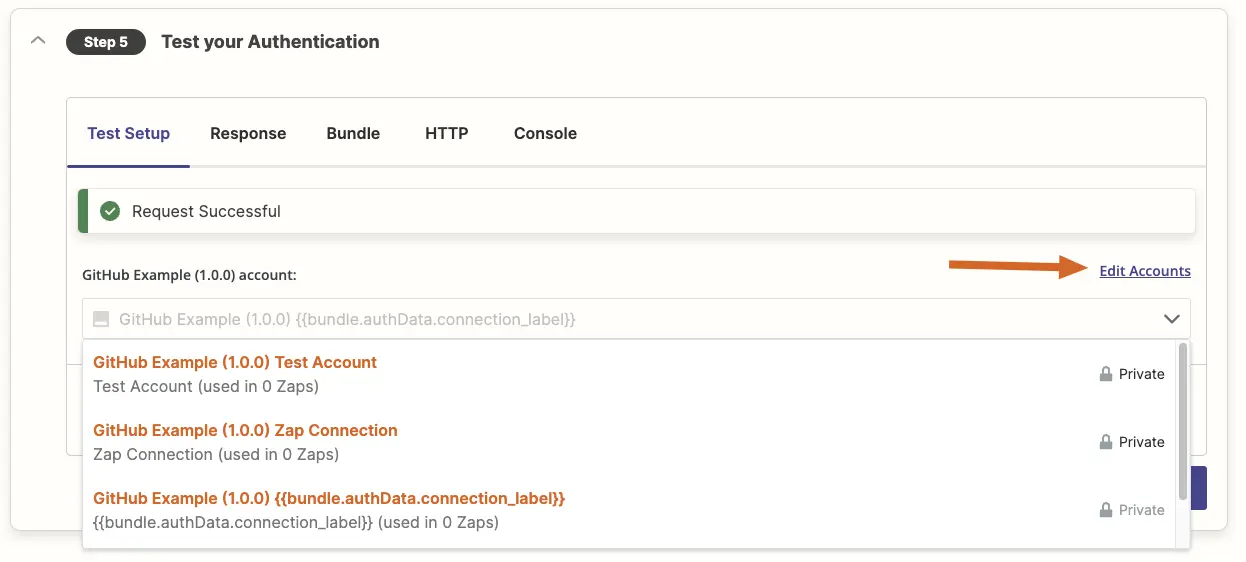Select the bundle.authData.connection_label account option
Viewport: 1246px width, 562px height.
(629, 510)
